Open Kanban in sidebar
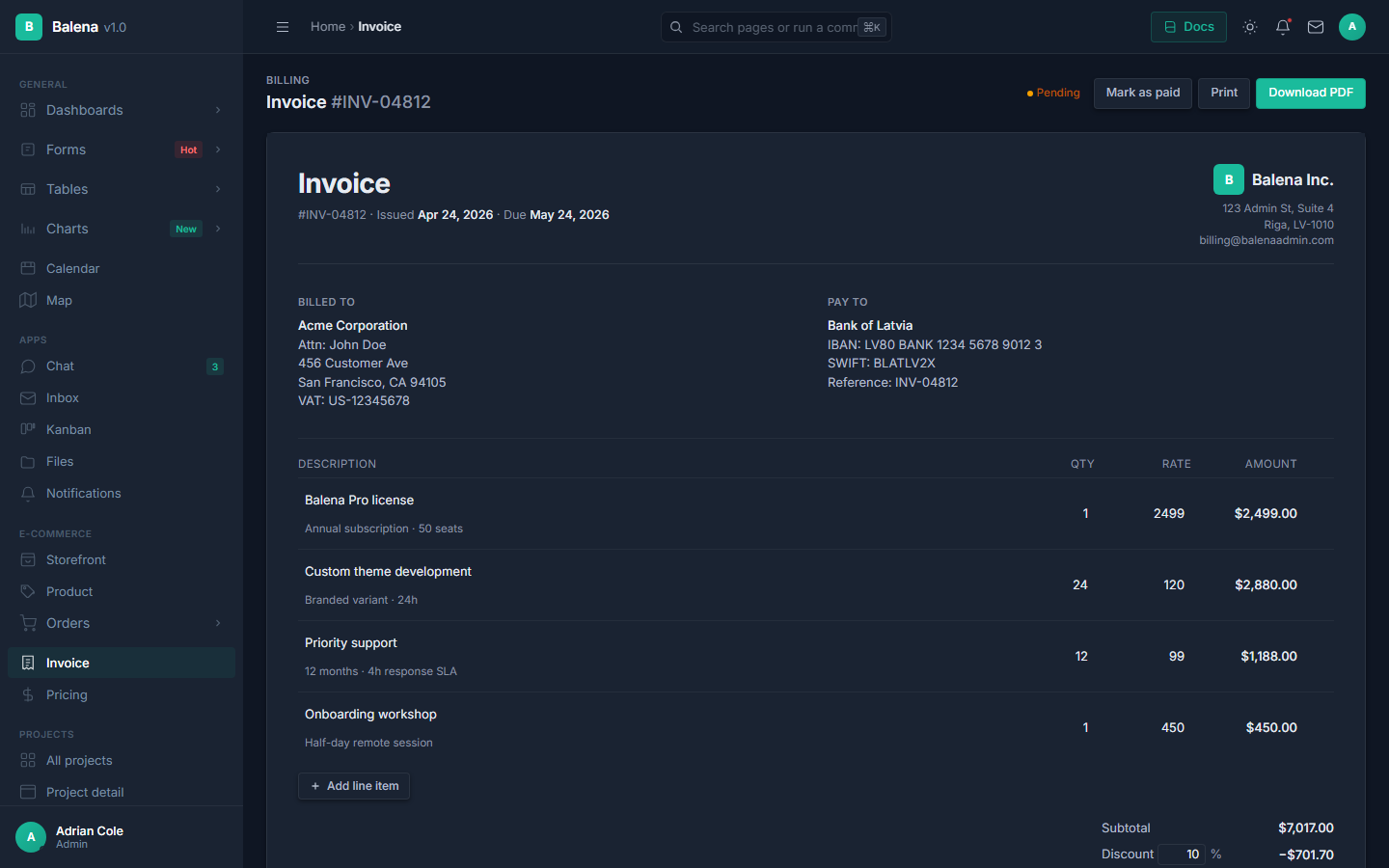 click(x=122, y=429)
